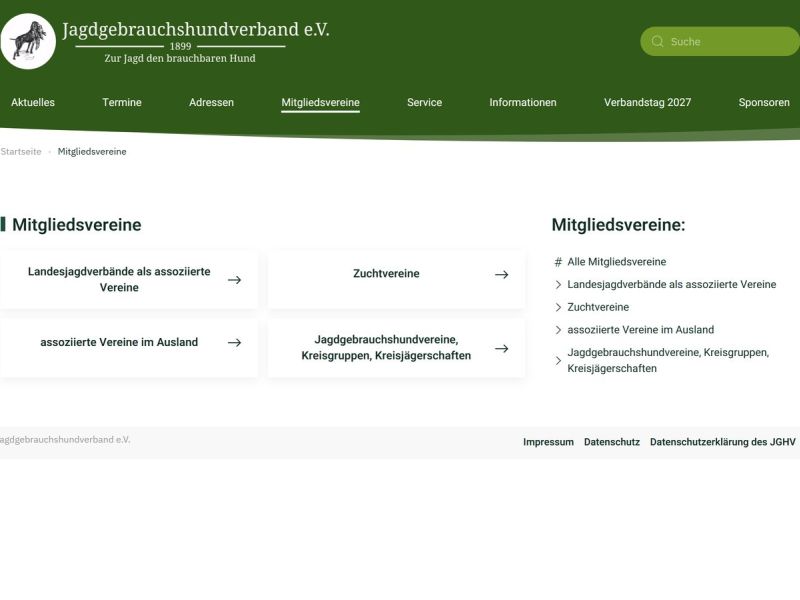Open Jagdgebrauchshundvereine, Kreisgruppen, Kreisjägerschaften card
Screen dimensions: 800x600
(396, 348)
